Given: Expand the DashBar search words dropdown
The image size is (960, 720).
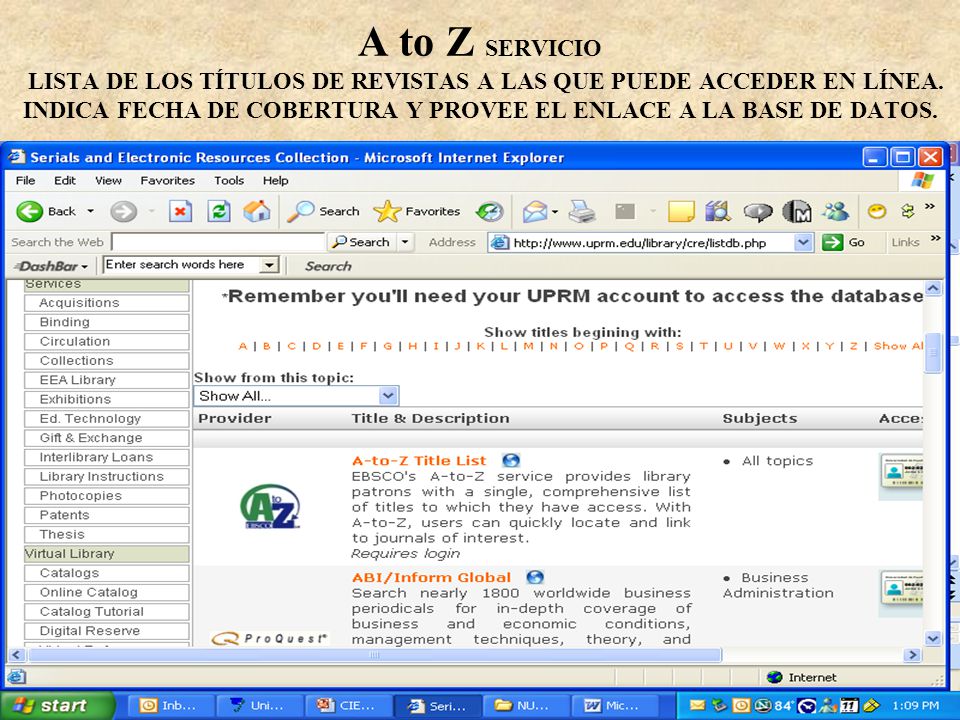Looking at the screenshot, I should point(268,265).
